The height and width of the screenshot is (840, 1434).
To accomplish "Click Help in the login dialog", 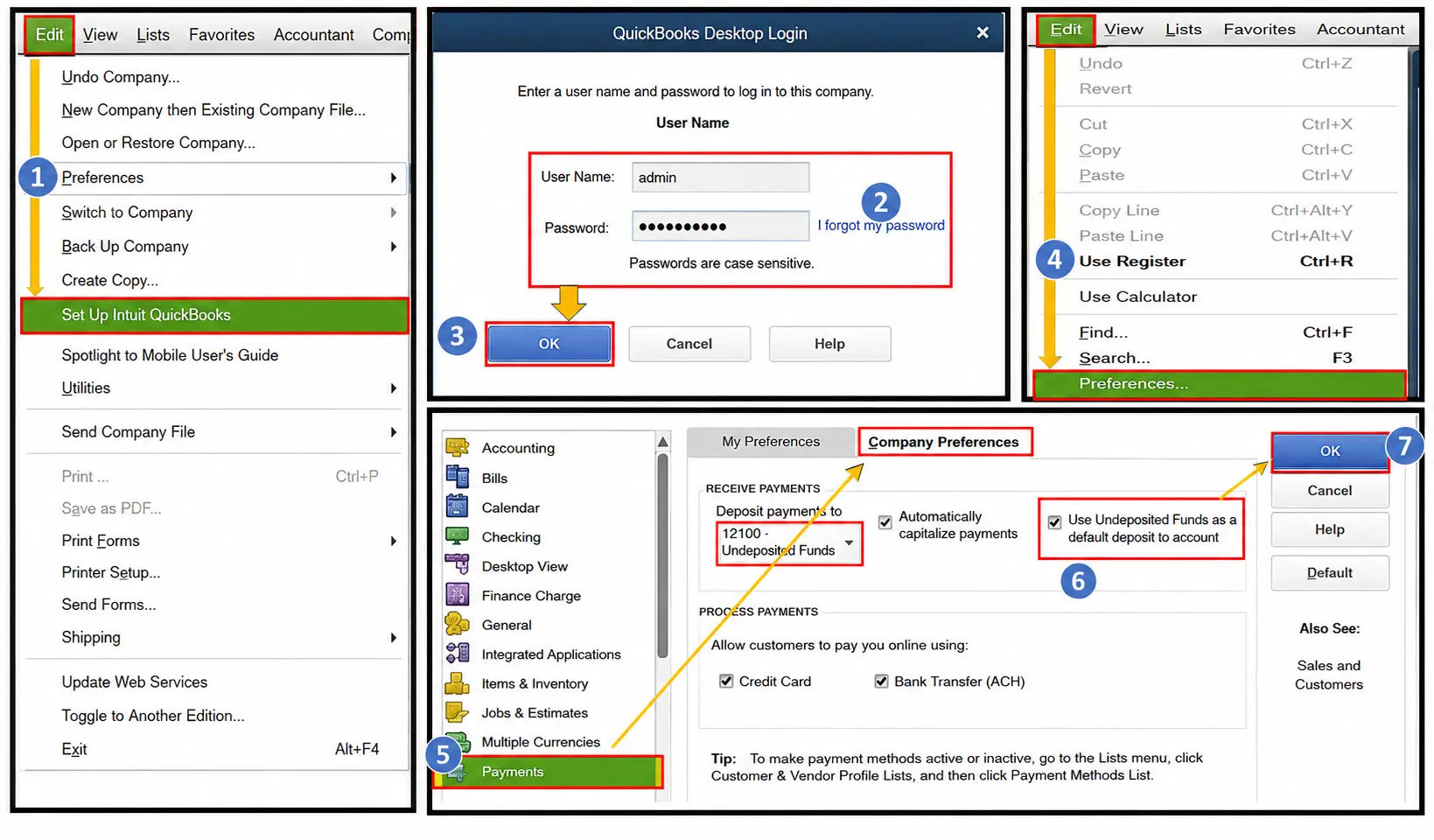I will (829, 344).
